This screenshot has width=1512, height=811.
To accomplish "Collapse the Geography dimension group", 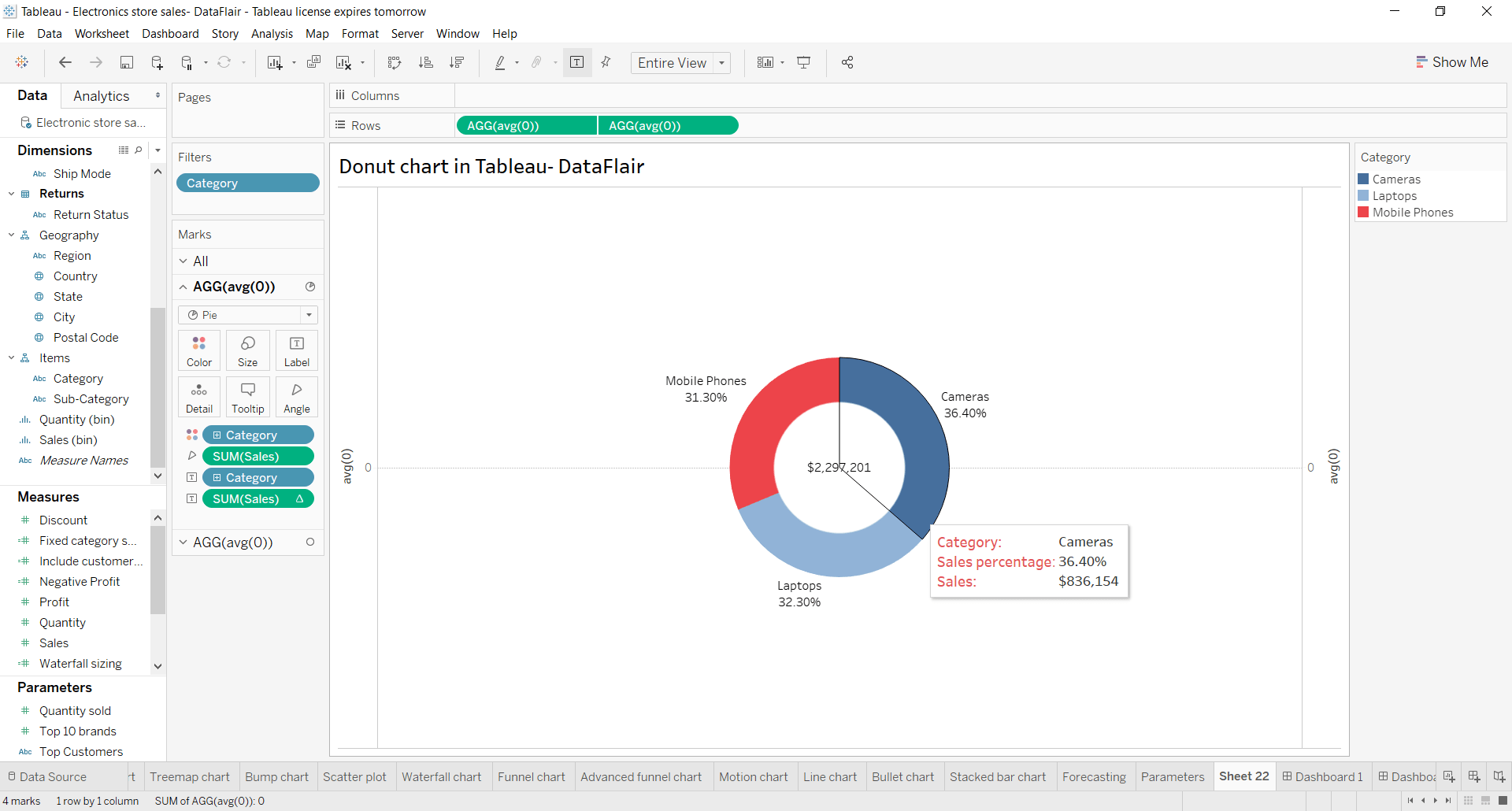I will [x=11, y=235].
